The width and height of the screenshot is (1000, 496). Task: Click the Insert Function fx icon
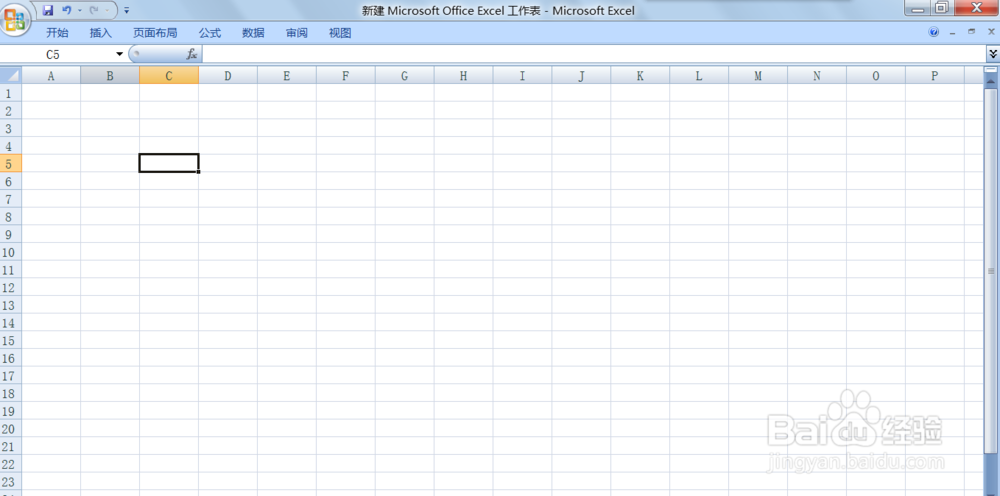tap(192, 54)
